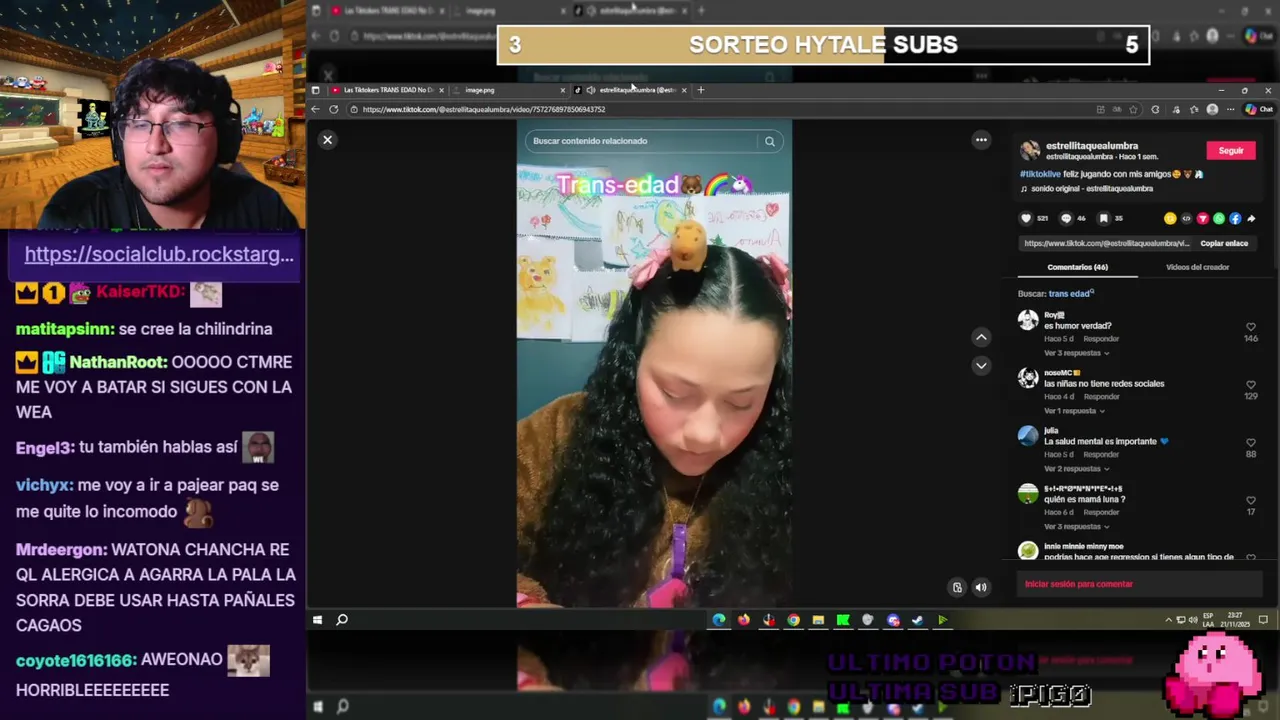Viewport: 1280px width, 720px height.
Task: Open more share options arrow
Action: [1251, 218]
